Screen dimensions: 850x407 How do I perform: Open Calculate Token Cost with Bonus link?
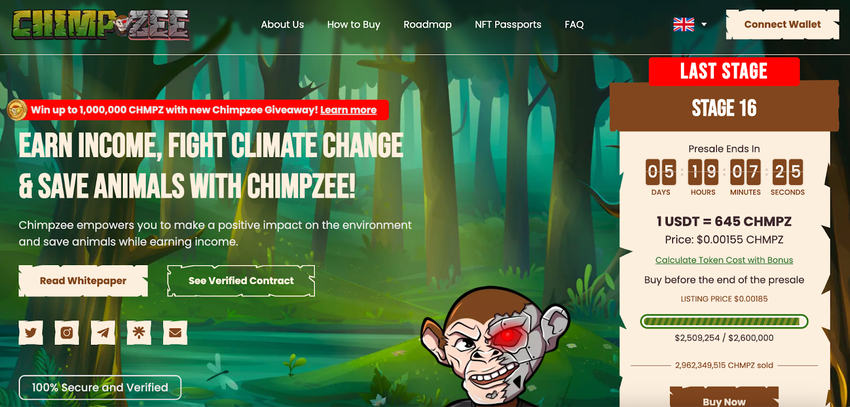click(724, 260)
